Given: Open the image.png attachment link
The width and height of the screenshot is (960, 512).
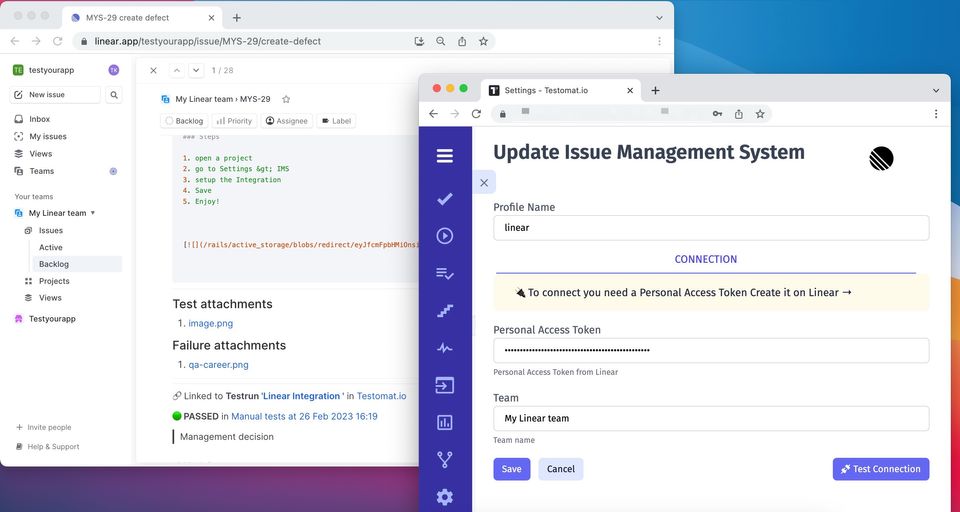Looking at the screenshot, I should pyautogui.click(x=211, y=323).
